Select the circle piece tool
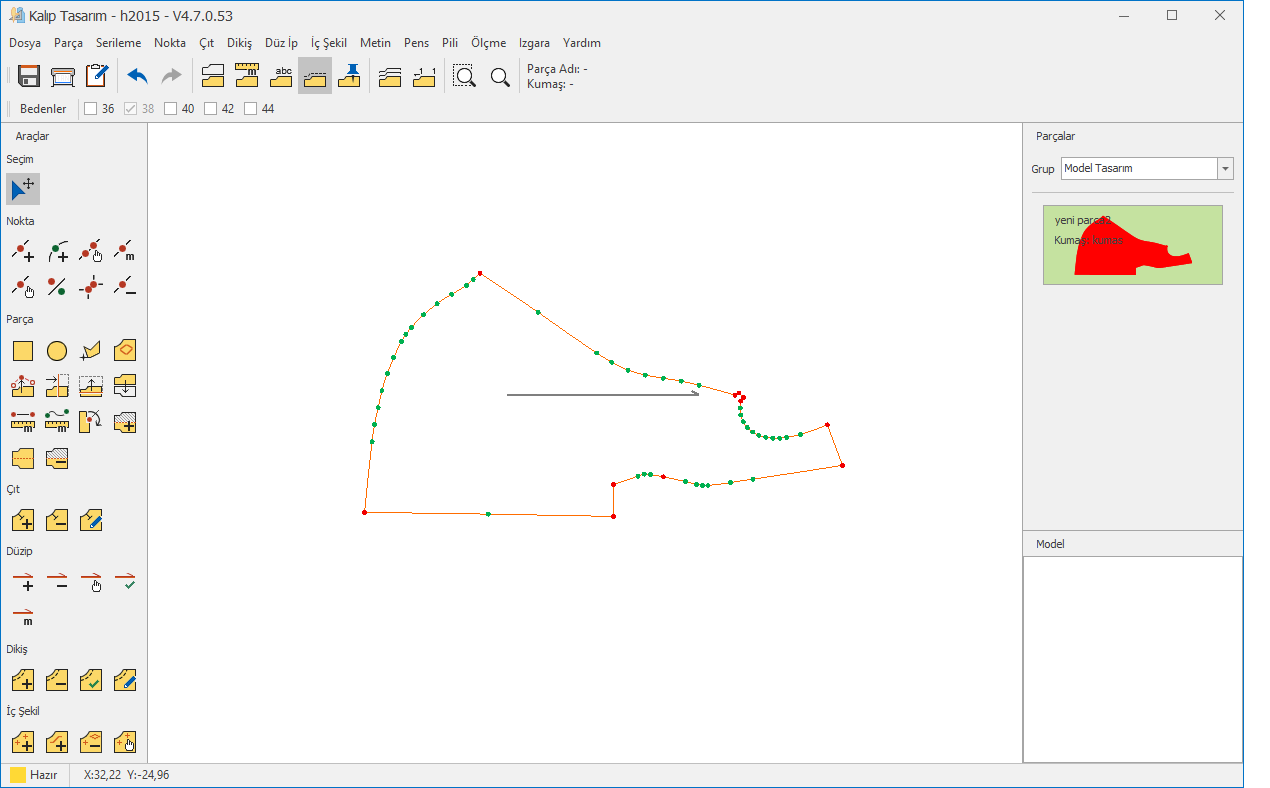The width and height of the screenshot is (1270, 788). 57,351
